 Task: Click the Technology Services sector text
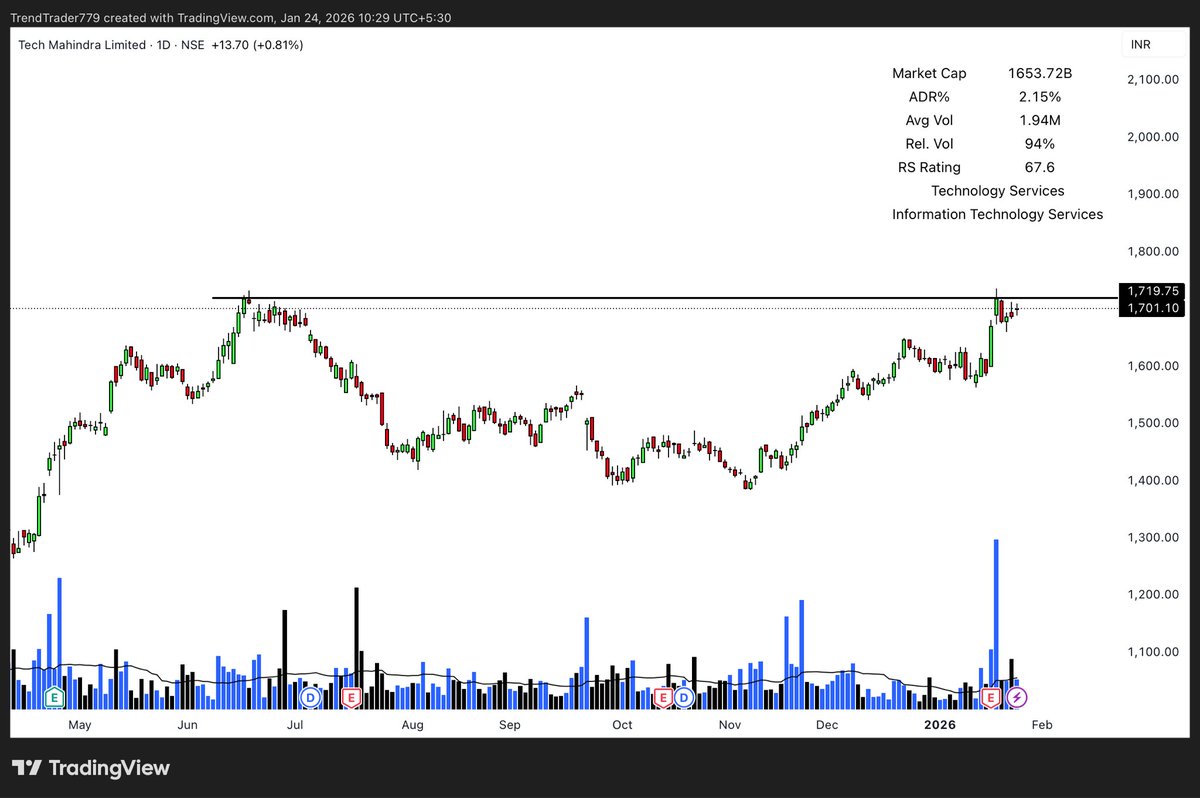click(x=997, y=190)
